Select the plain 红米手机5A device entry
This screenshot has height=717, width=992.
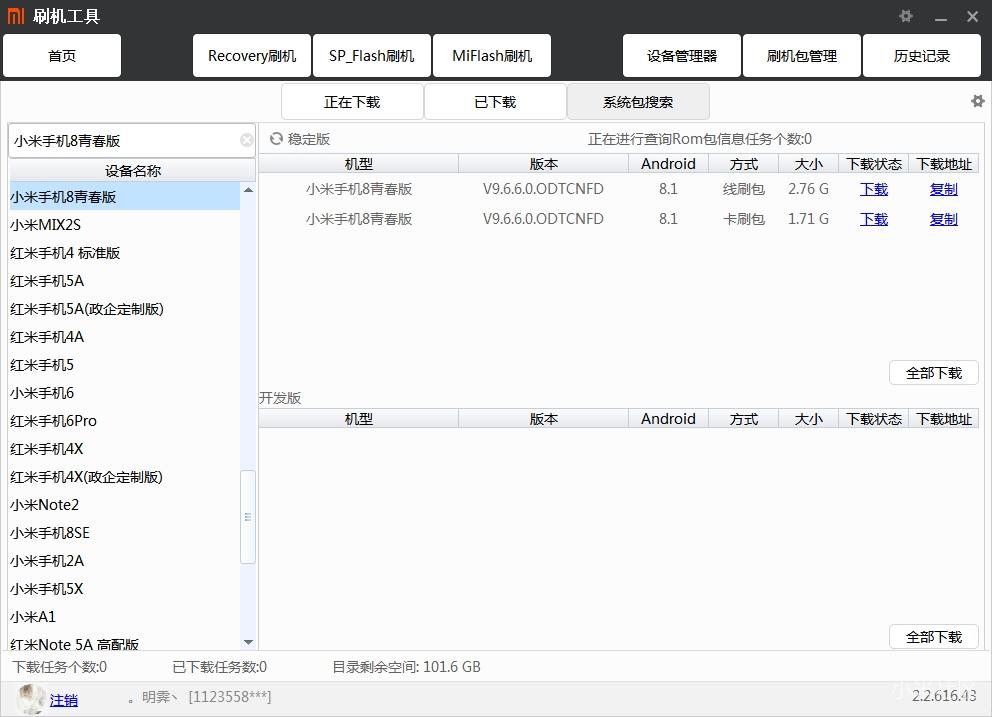[x=125, y=281]
